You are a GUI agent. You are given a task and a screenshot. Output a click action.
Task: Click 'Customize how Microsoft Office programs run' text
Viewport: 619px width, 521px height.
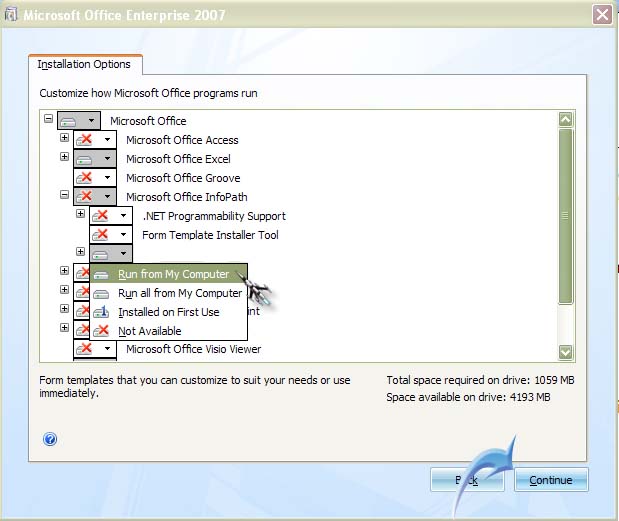pos(148,93)
